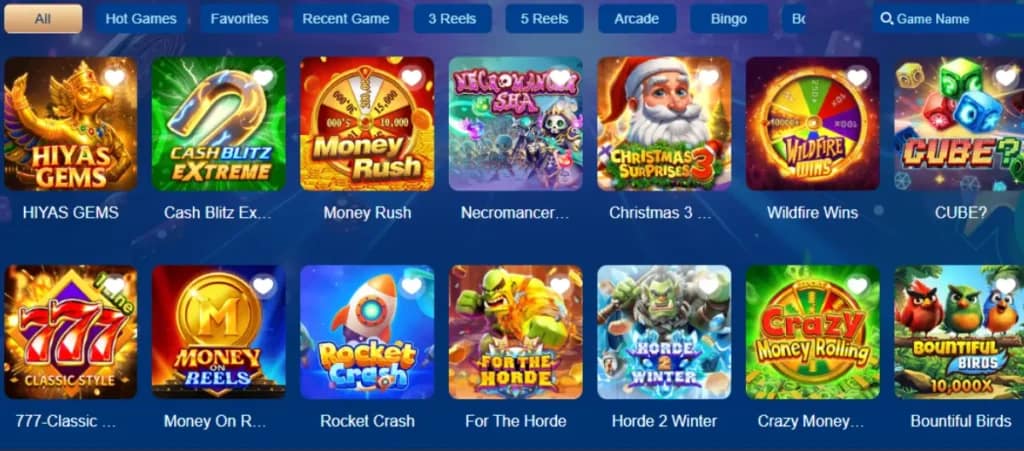This screenshot has width=1024, height=451.
Task: Focus the Game Name search field
Action: 948,19
